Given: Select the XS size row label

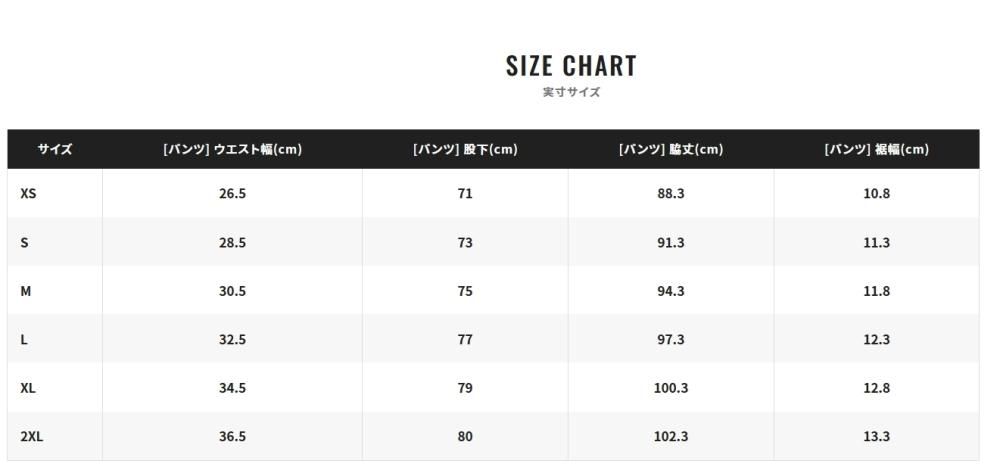Looking at the screenshot, I should [28, 194].
